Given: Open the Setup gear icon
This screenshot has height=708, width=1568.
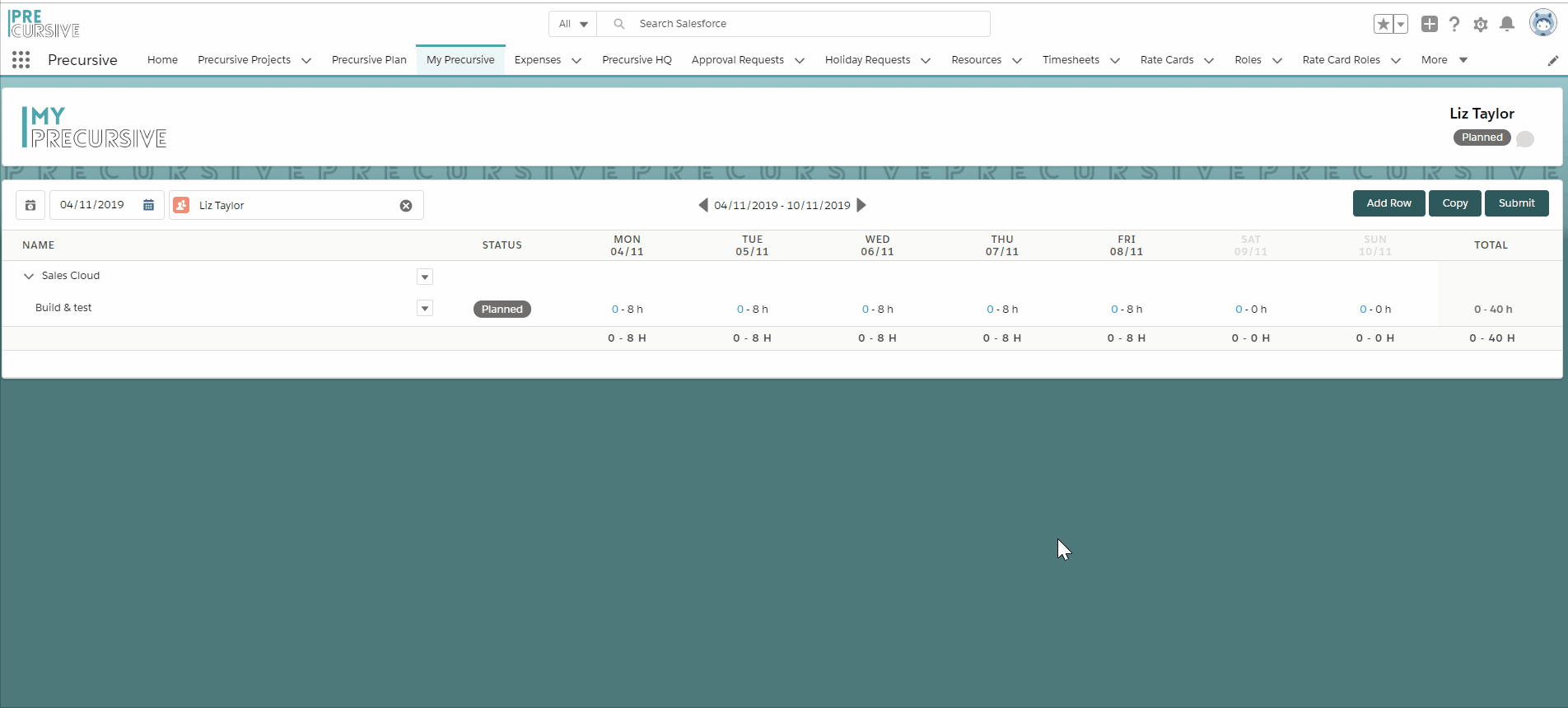Looking at the screenshot, I should [1481, 24].
